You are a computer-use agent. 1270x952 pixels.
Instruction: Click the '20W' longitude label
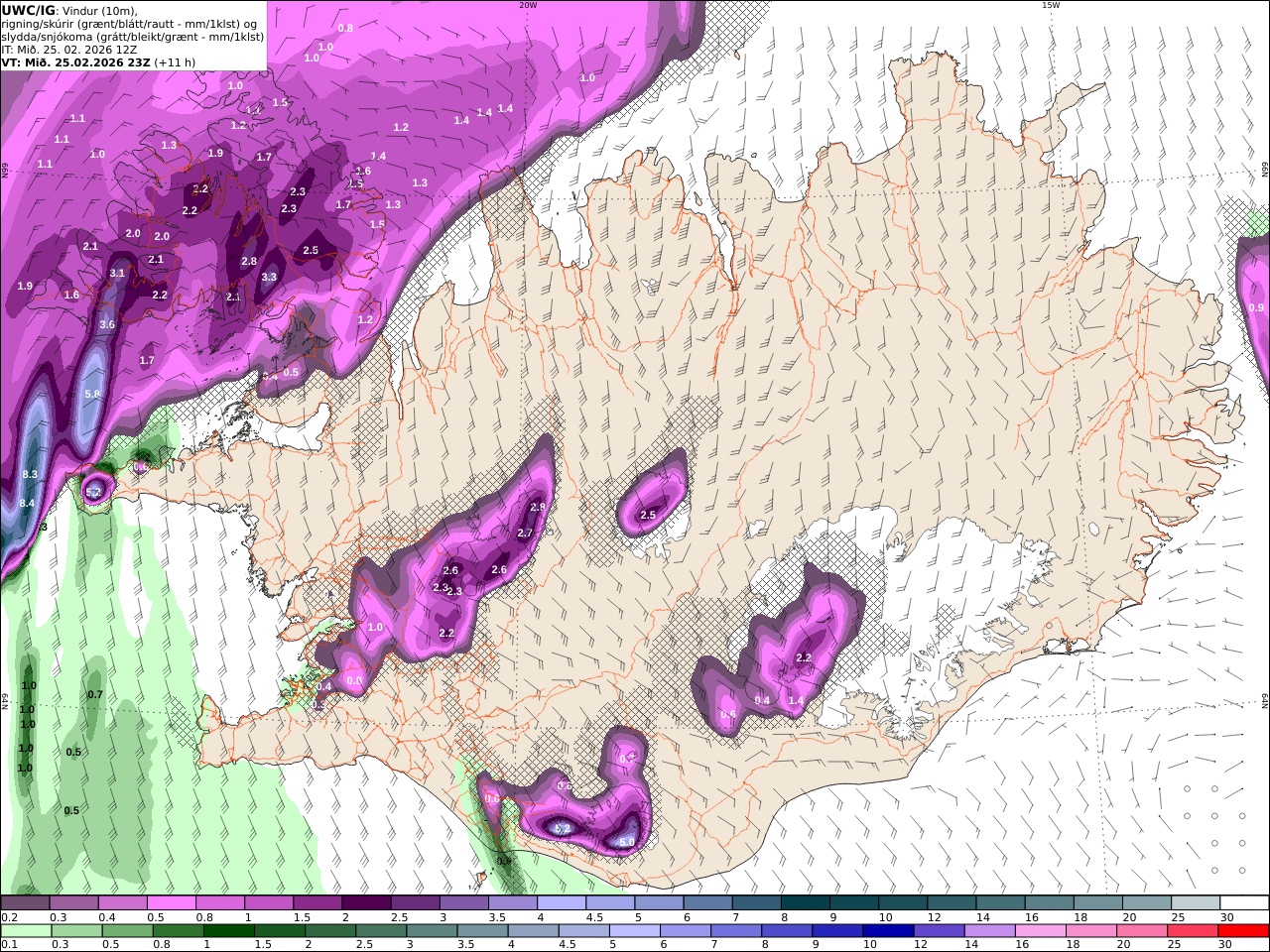click(528, 5)
